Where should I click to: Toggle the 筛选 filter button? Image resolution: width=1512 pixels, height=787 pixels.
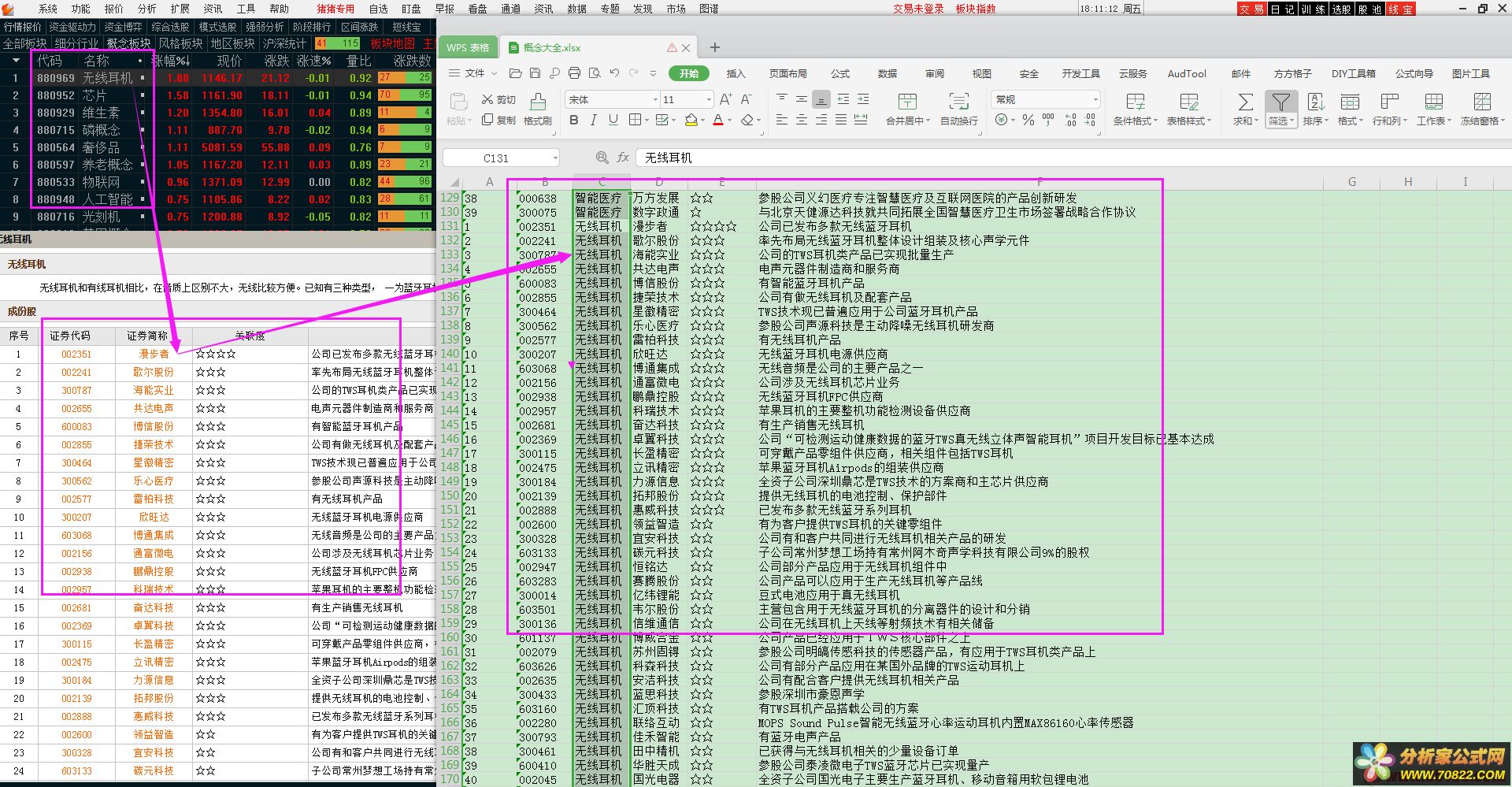pos(1281,110)
